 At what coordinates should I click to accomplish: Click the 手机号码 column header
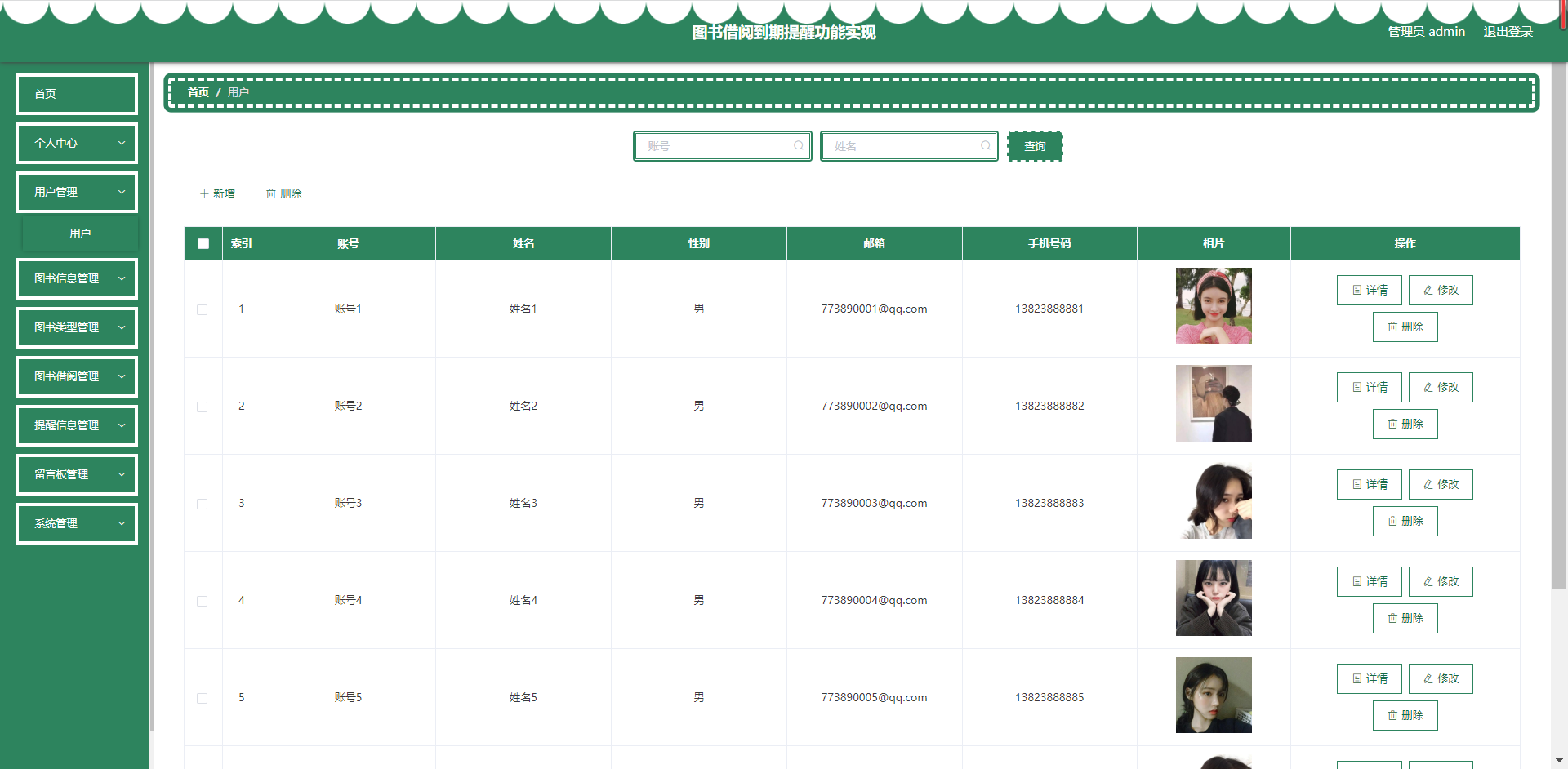click(1049, 243)
